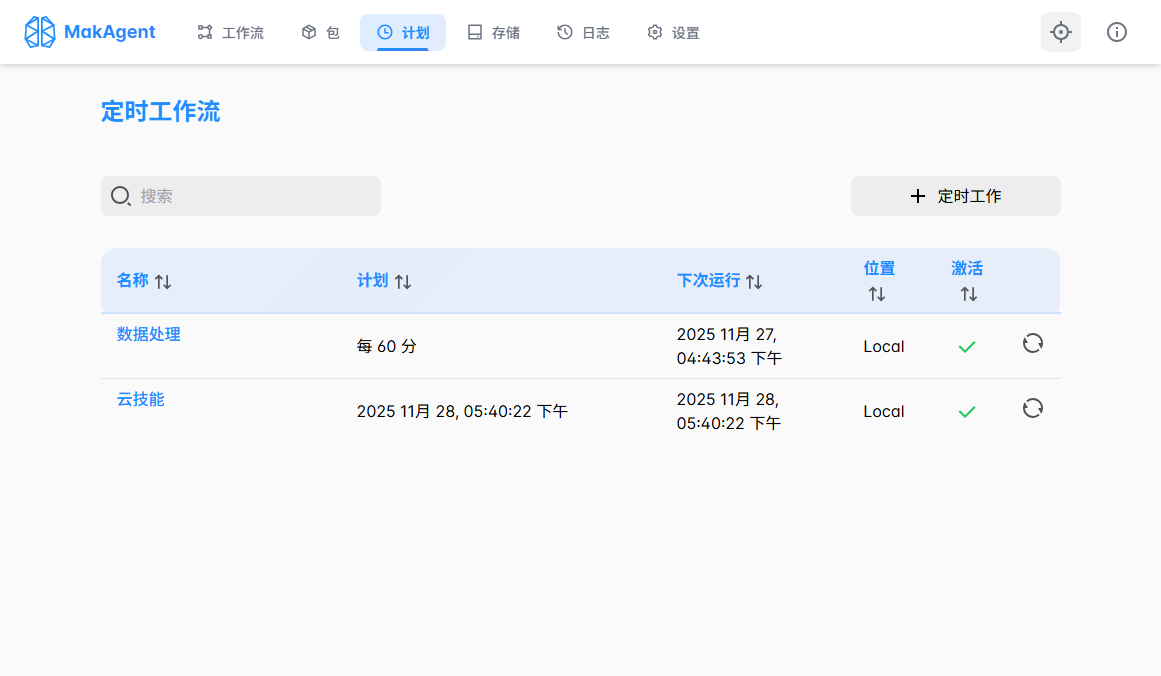Open the info circle icon
The image size is (1161, 676).
[1116, 32]
